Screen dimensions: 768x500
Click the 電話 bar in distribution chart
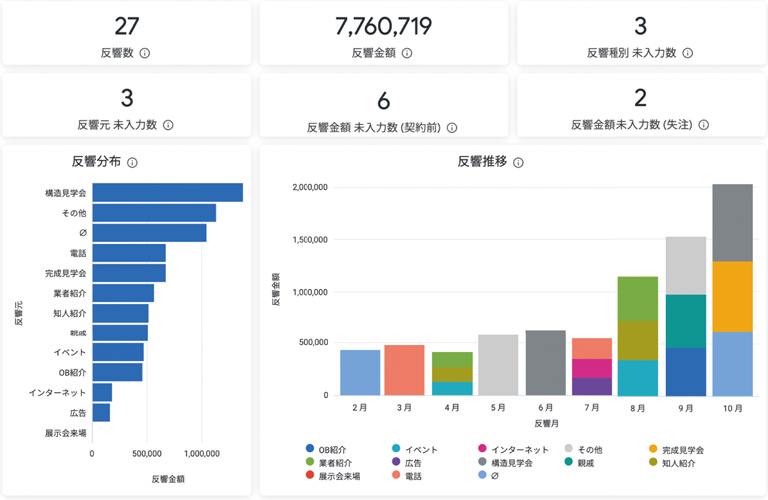(129, 252)
